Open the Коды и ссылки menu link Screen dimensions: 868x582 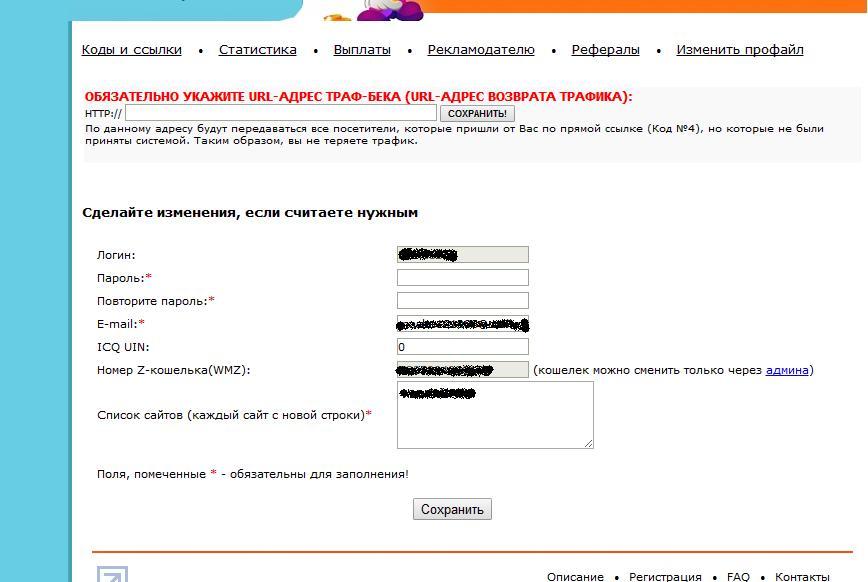[x=132, y=50]
